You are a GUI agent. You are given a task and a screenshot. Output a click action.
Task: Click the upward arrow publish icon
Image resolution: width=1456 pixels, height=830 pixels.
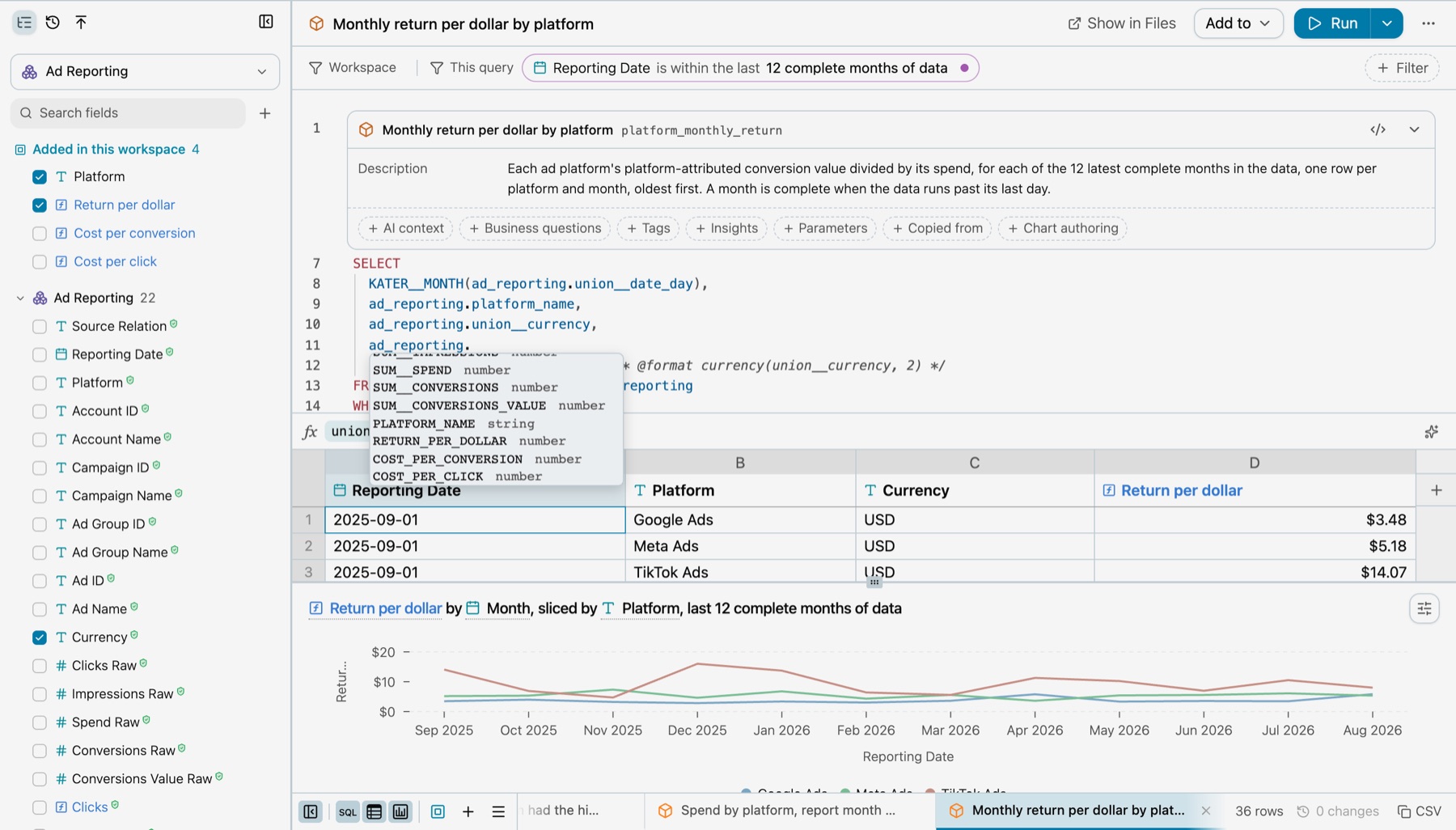click(81, 23)
